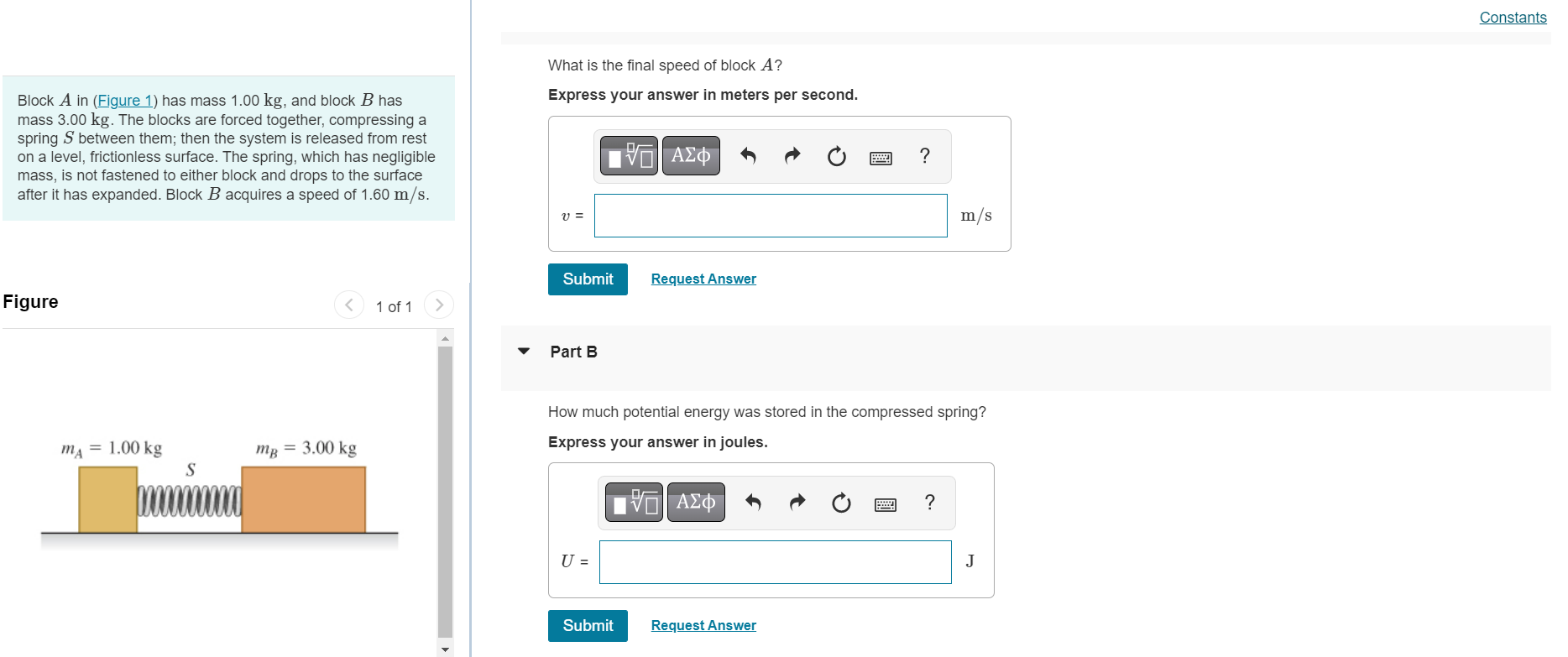
Task: Redo an entry using Part A toolbar
Action: coord(792,155)
